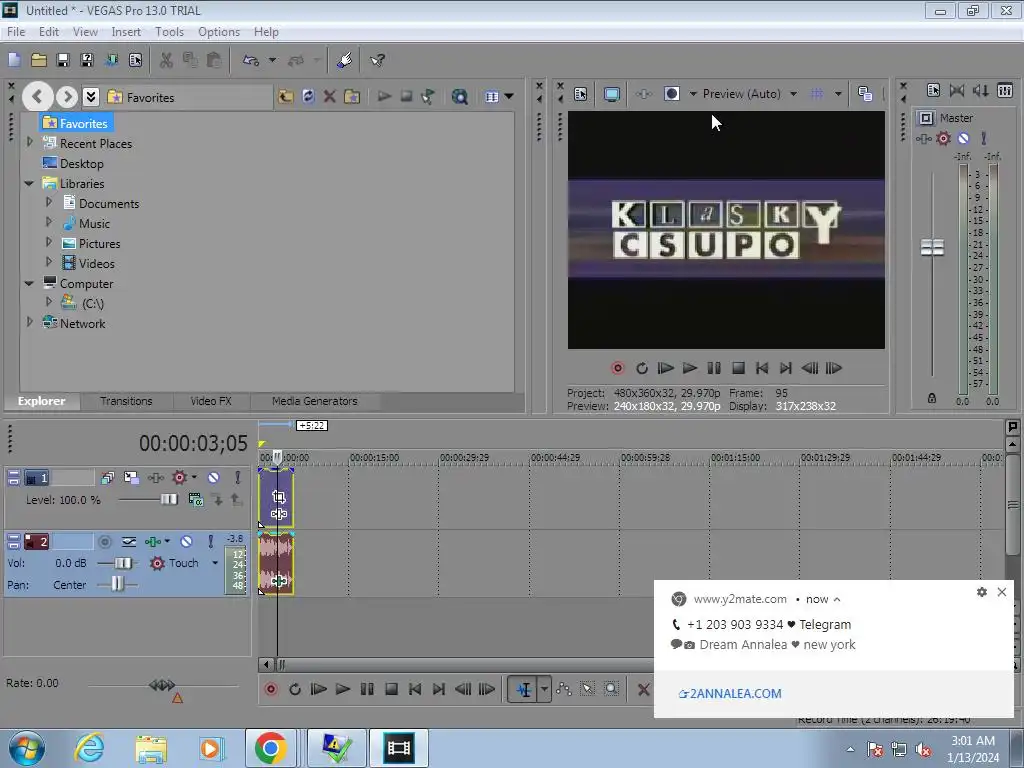The image size is (1024, 768).
Task: Mute audio track 2
Action: coord(186,541)
